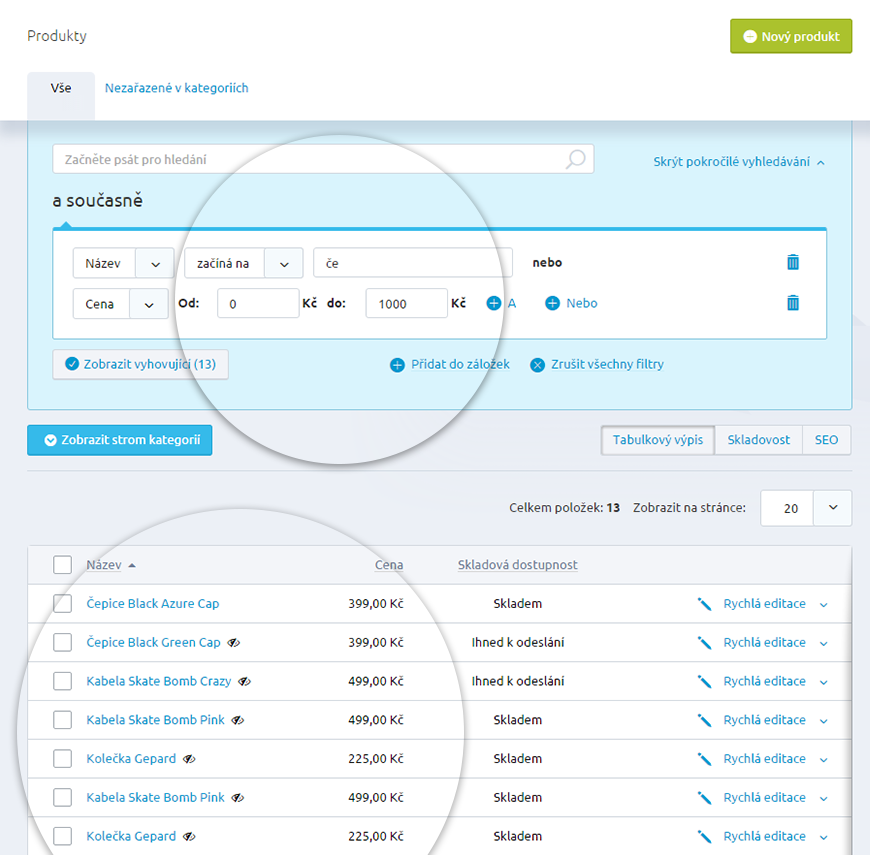Expand quick edit options for Čepice Black Azure Cap
870x855 pixels.
824,605
